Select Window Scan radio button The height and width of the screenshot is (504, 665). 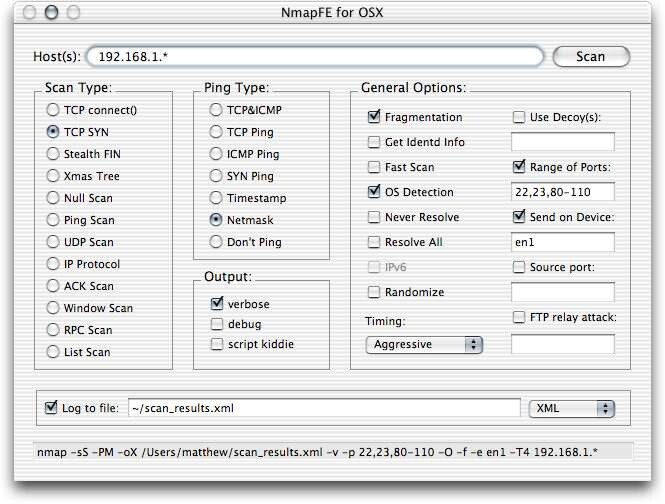click(x=53, y=308)
